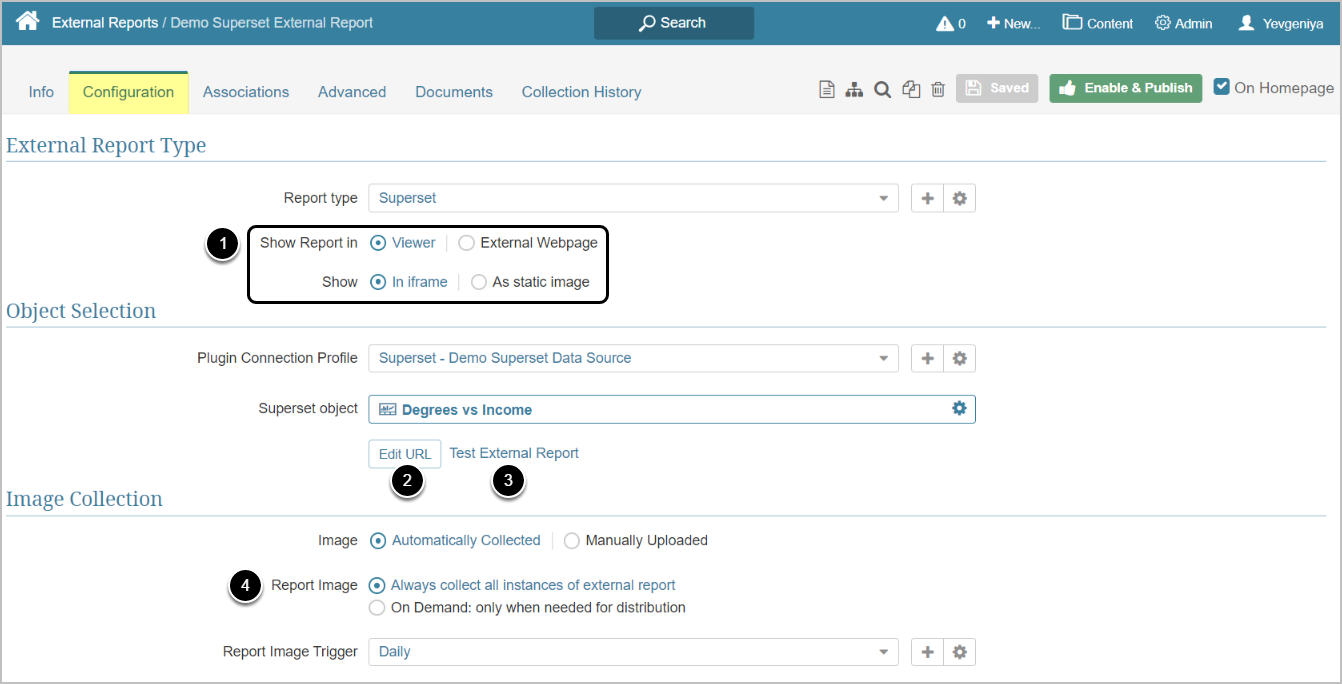This screenshot has width=1342, height=684.
Task: Click the trash delete icon
Action: tap(938, 89)
